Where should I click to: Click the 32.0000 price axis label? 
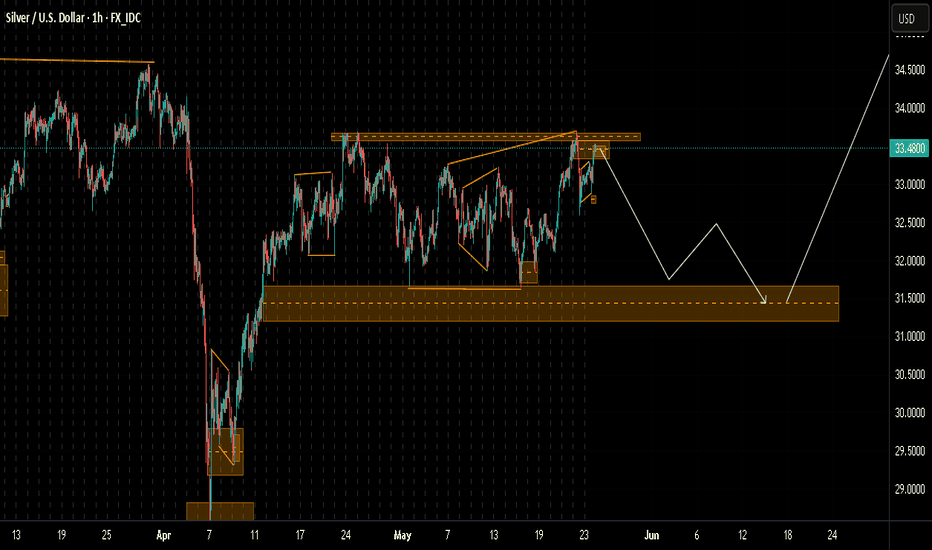click(x=909, y=260)
